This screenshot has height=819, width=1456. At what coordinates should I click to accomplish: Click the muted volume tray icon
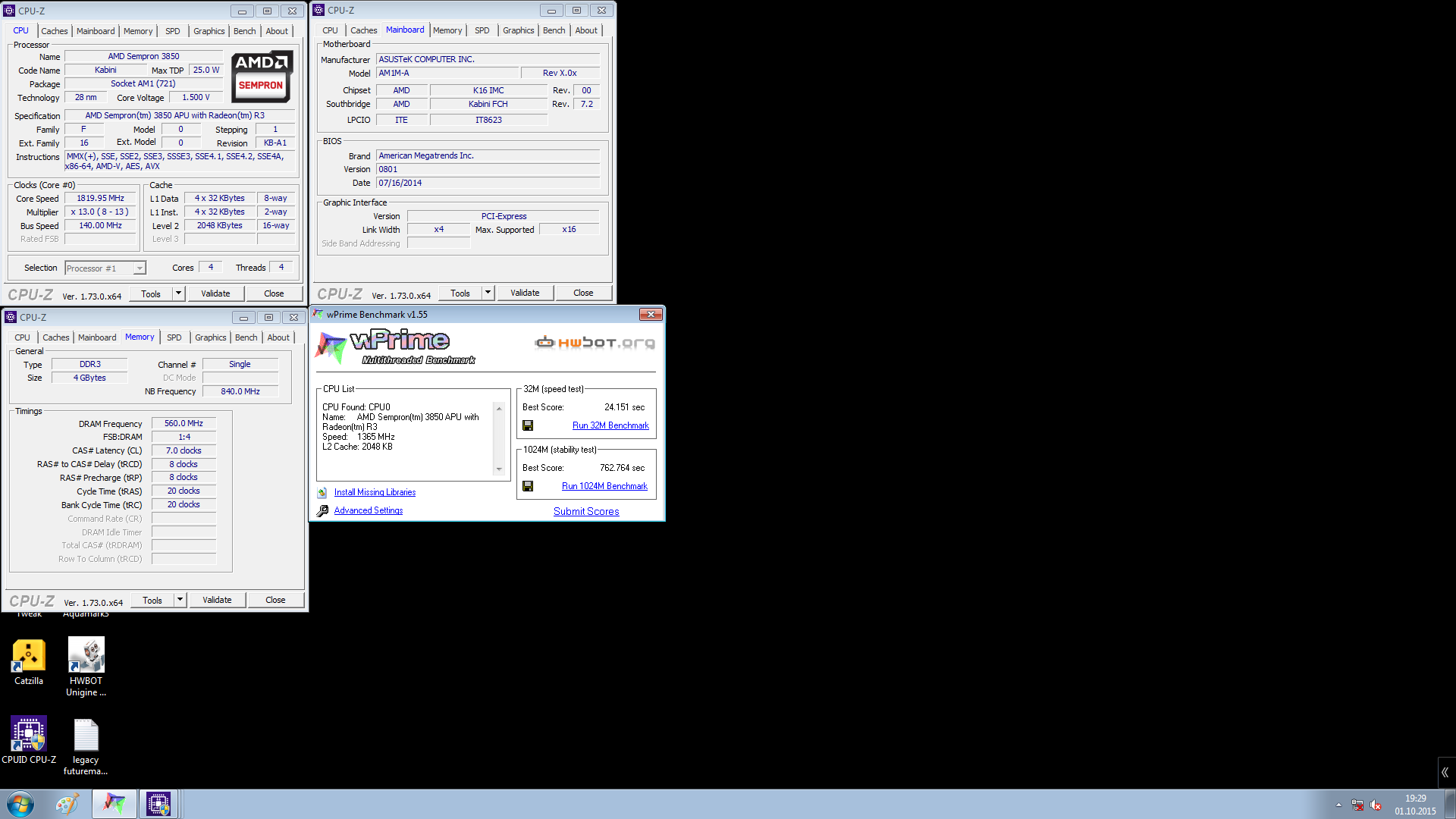pos(1376,805)
